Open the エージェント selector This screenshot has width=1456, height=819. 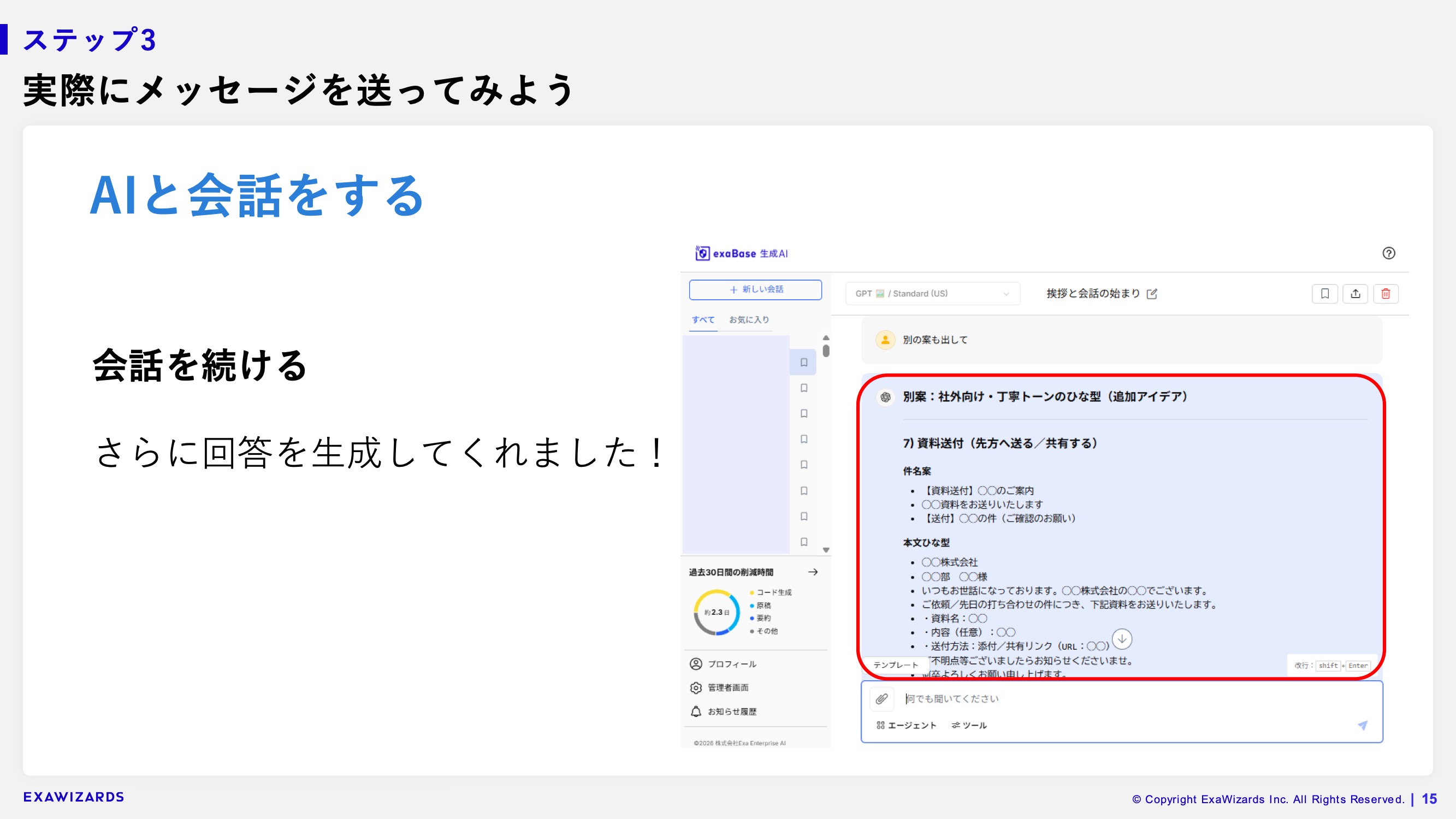tap(906, 725)
